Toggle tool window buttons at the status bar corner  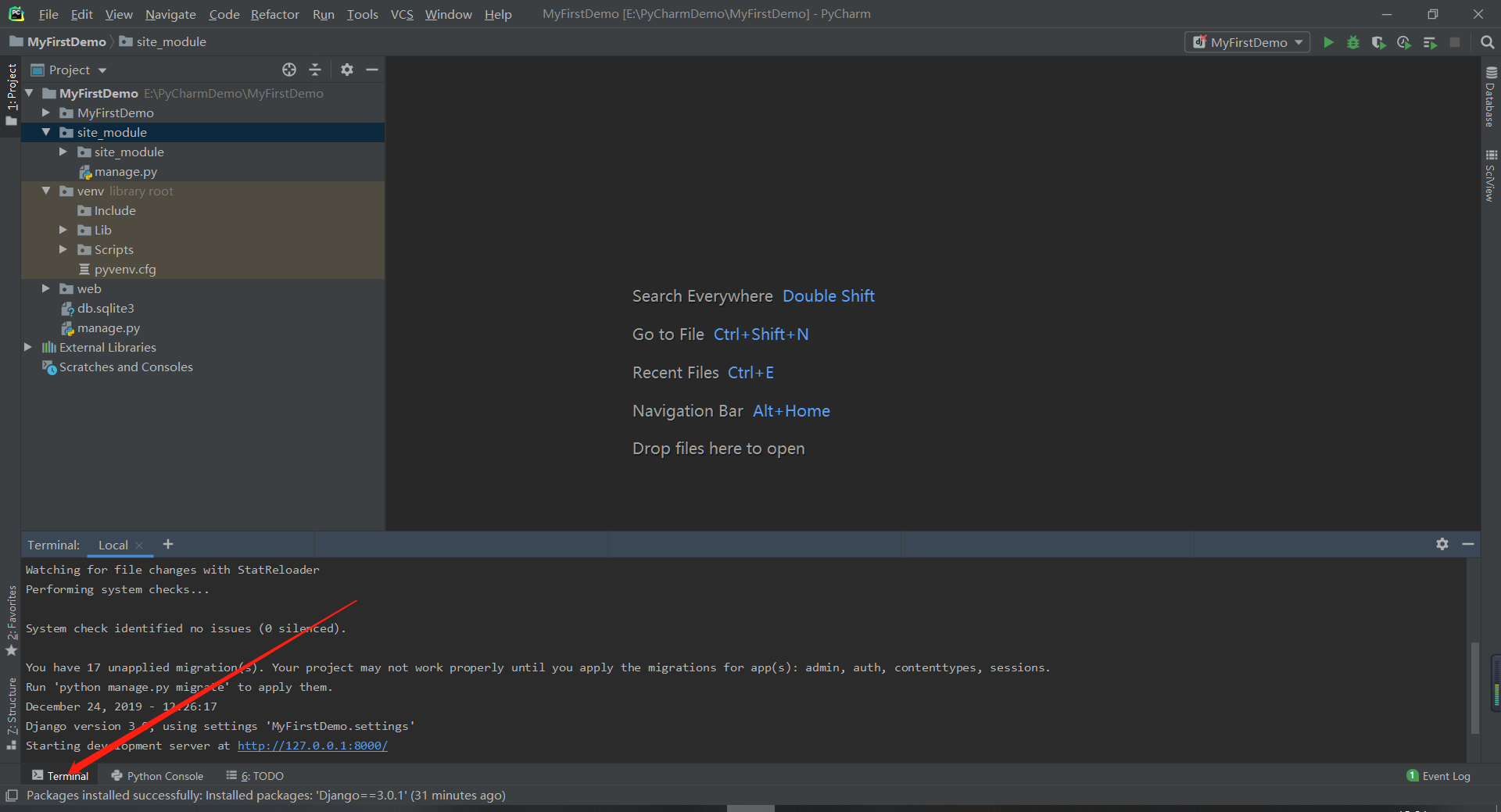point(12,796)
